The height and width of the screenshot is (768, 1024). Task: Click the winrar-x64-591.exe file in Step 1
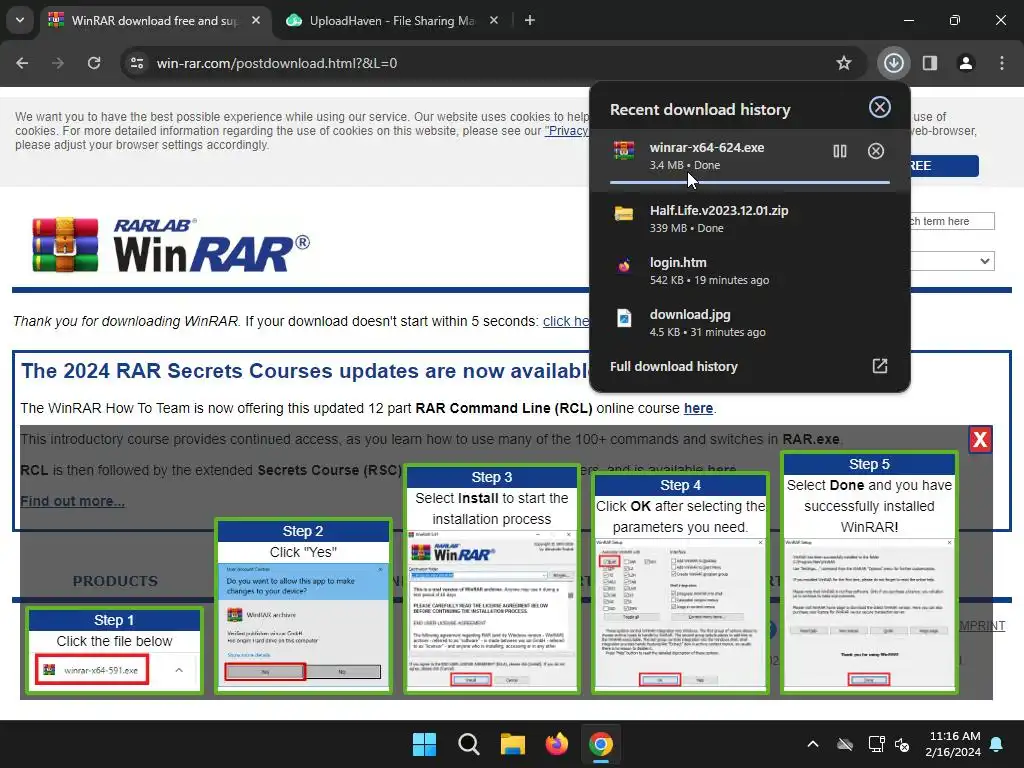93,670
